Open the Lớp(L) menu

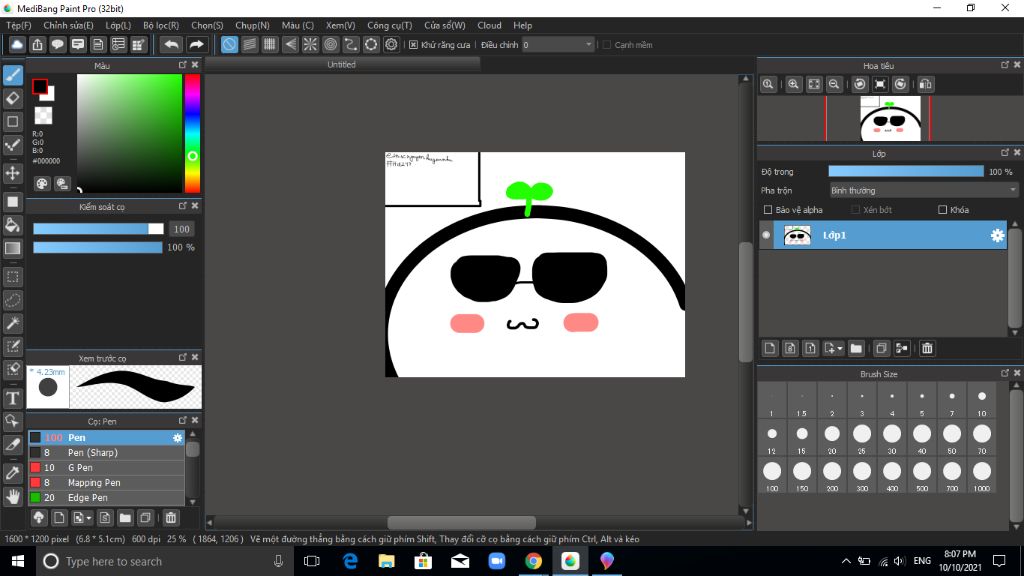118,25
